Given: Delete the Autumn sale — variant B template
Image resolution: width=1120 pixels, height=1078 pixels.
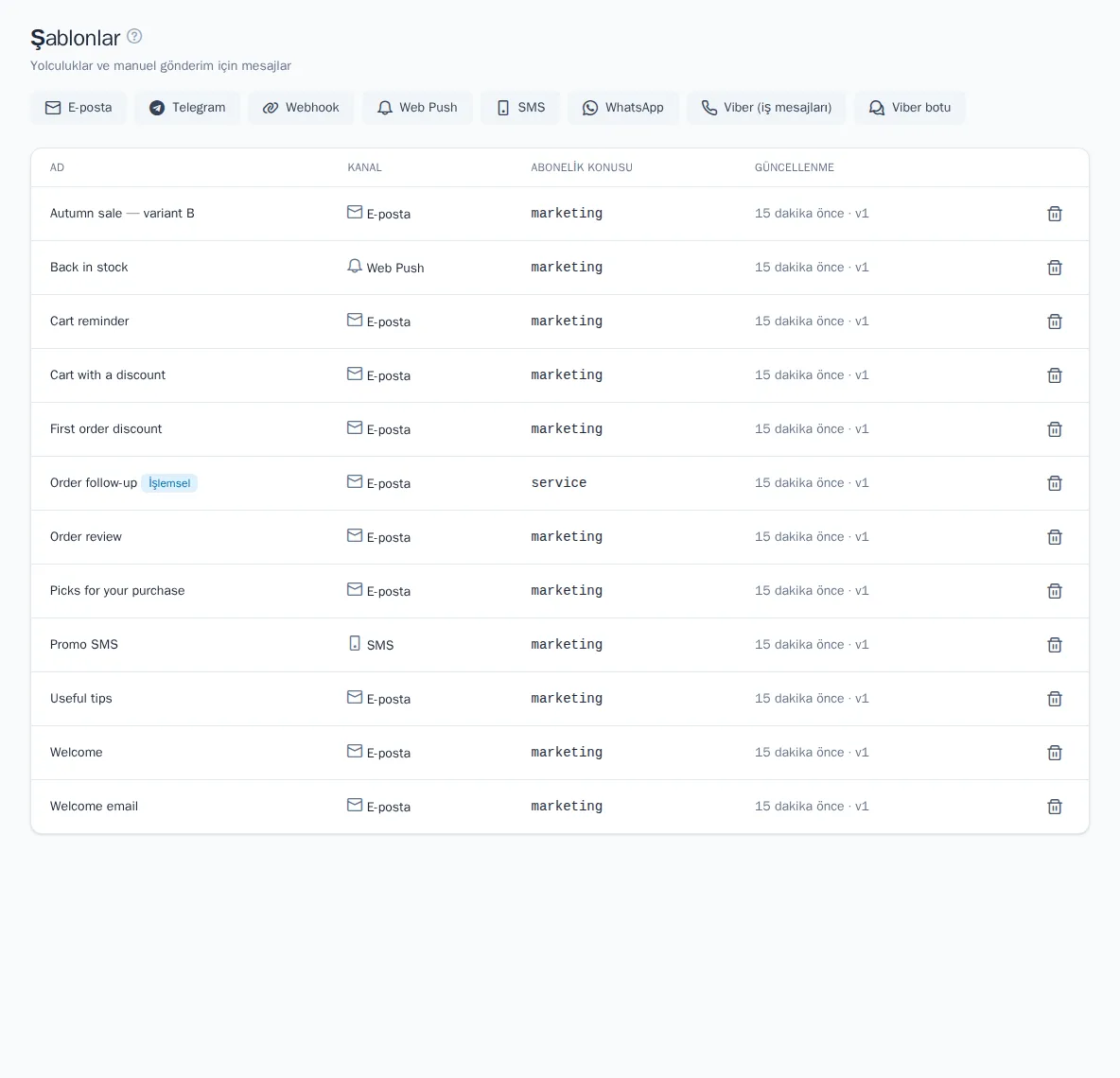Looking at the screenshot, I should pos(1055,214).
